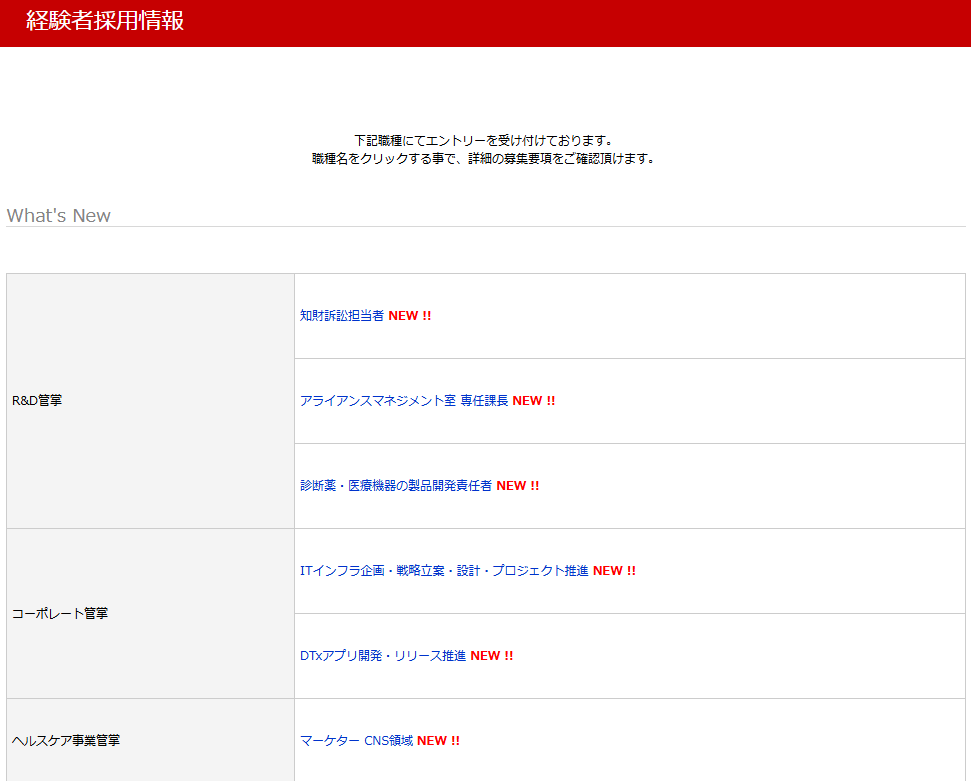Open the 知財訴訟担当者 job listing

tap(342, 316)
